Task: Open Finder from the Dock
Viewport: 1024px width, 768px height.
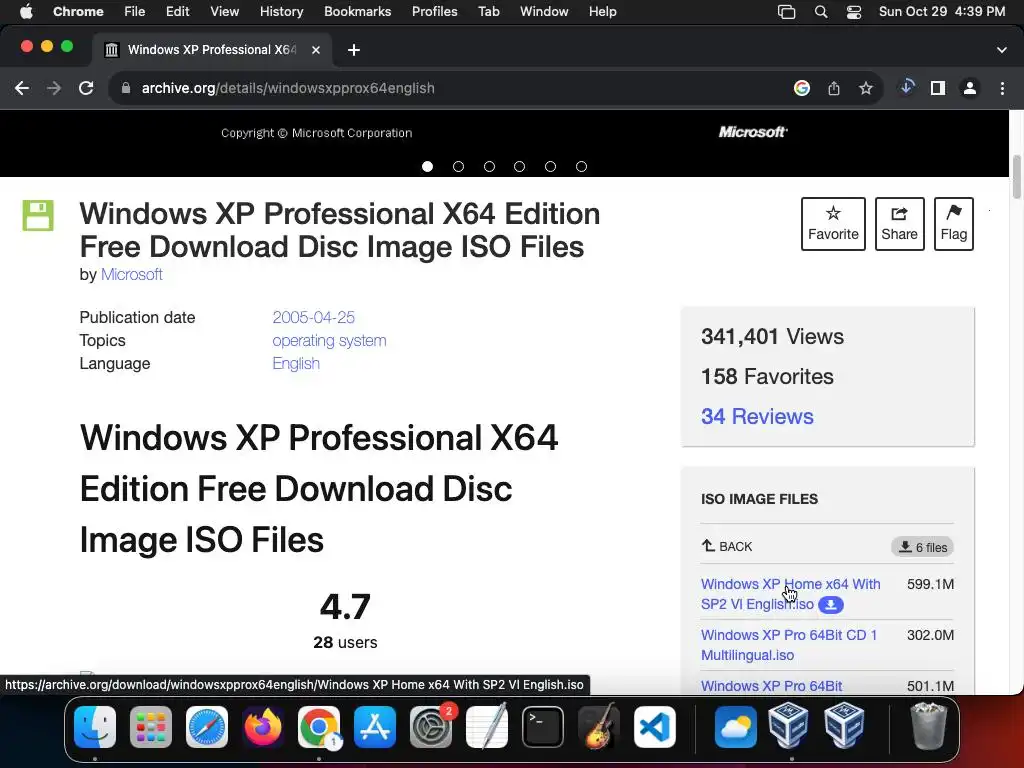Action: pos(95,727)
